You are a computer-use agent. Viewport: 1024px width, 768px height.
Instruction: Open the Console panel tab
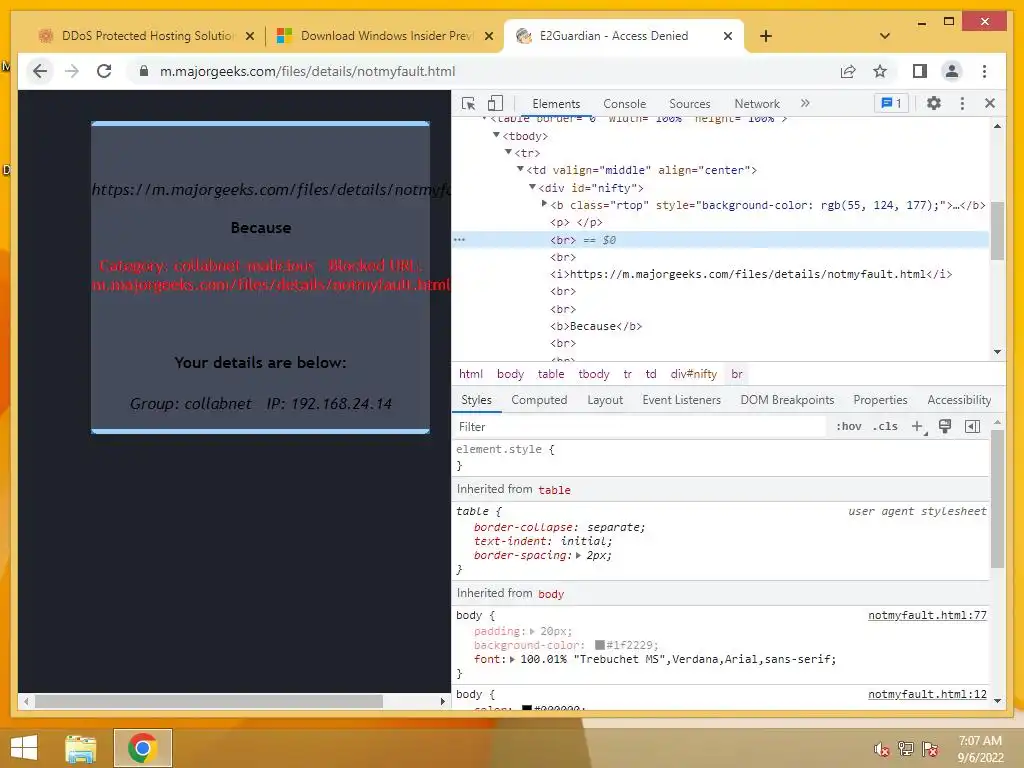point(624,103)
